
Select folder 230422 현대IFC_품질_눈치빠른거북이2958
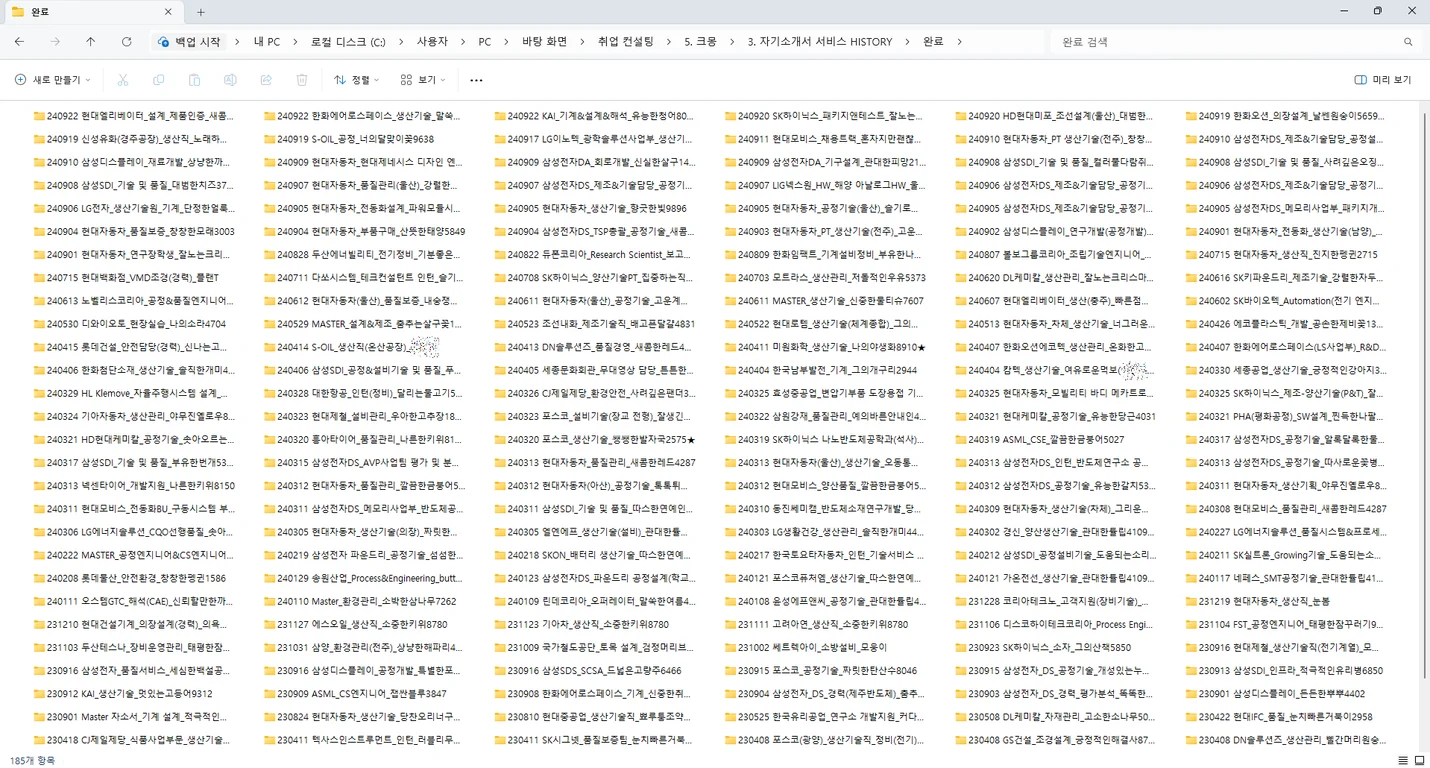[1278, 717]
